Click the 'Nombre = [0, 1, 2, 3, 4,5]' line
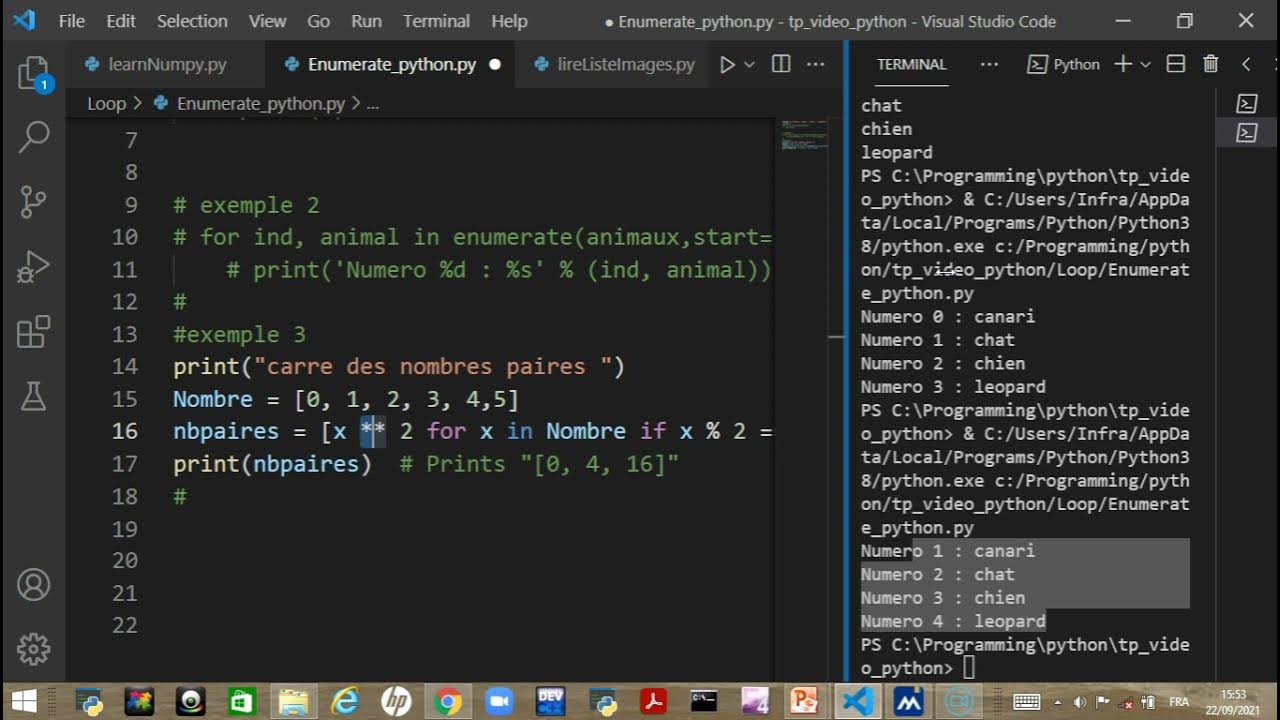The width and height of the screenshot is (1280, 720). [346, 399]
